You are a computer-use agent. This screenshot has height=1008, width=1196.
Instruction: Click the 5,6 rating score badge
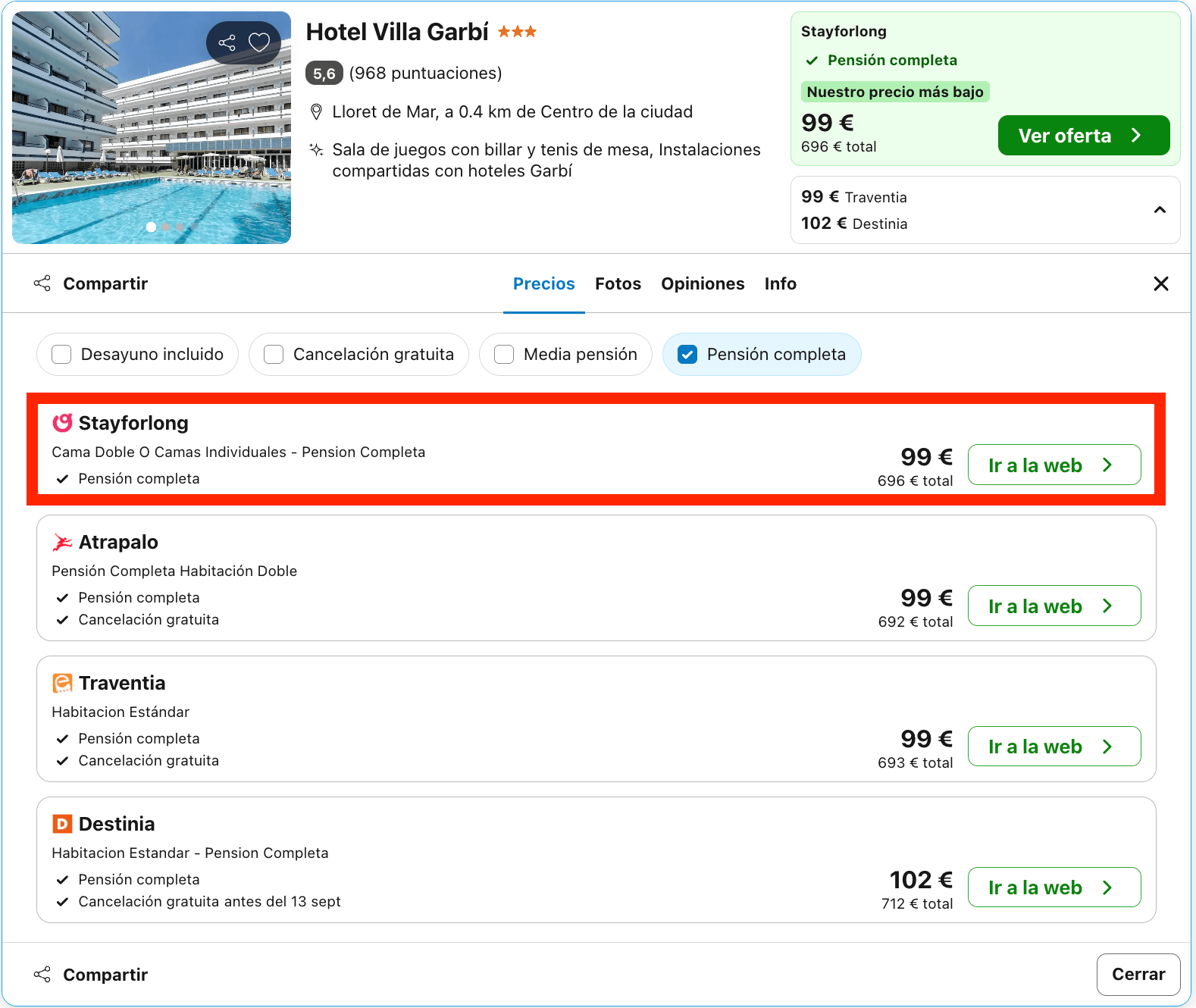[x=324, y=74]
